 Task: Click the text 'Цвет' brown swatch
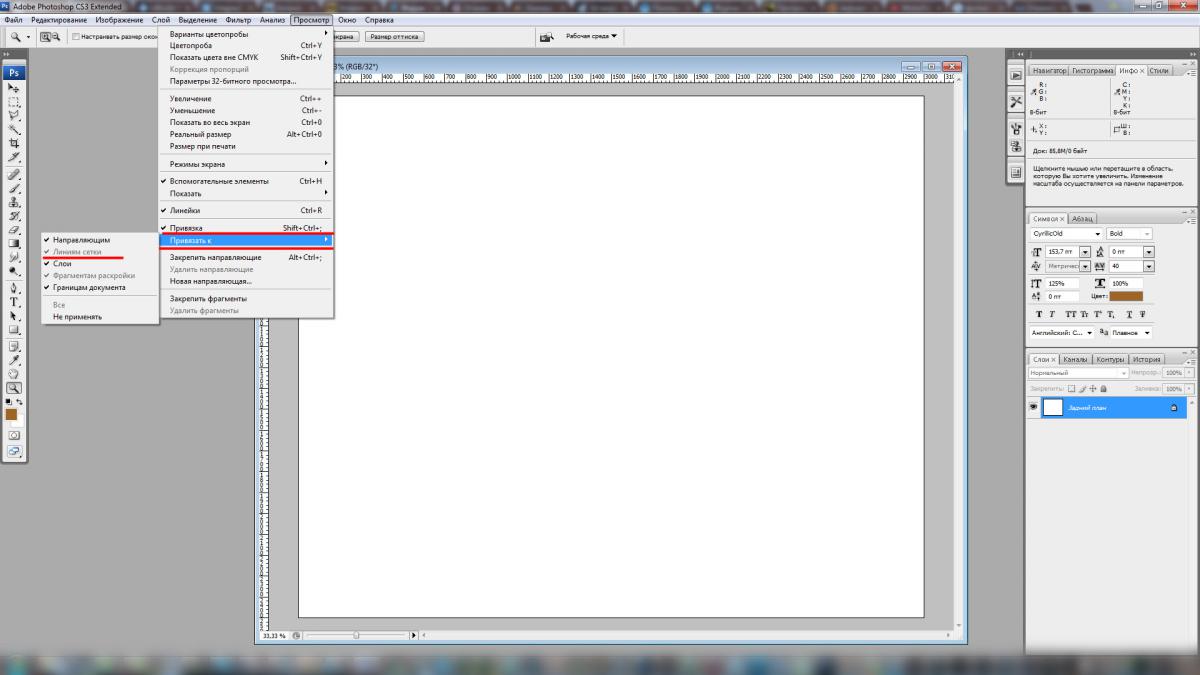point(1126,297)
